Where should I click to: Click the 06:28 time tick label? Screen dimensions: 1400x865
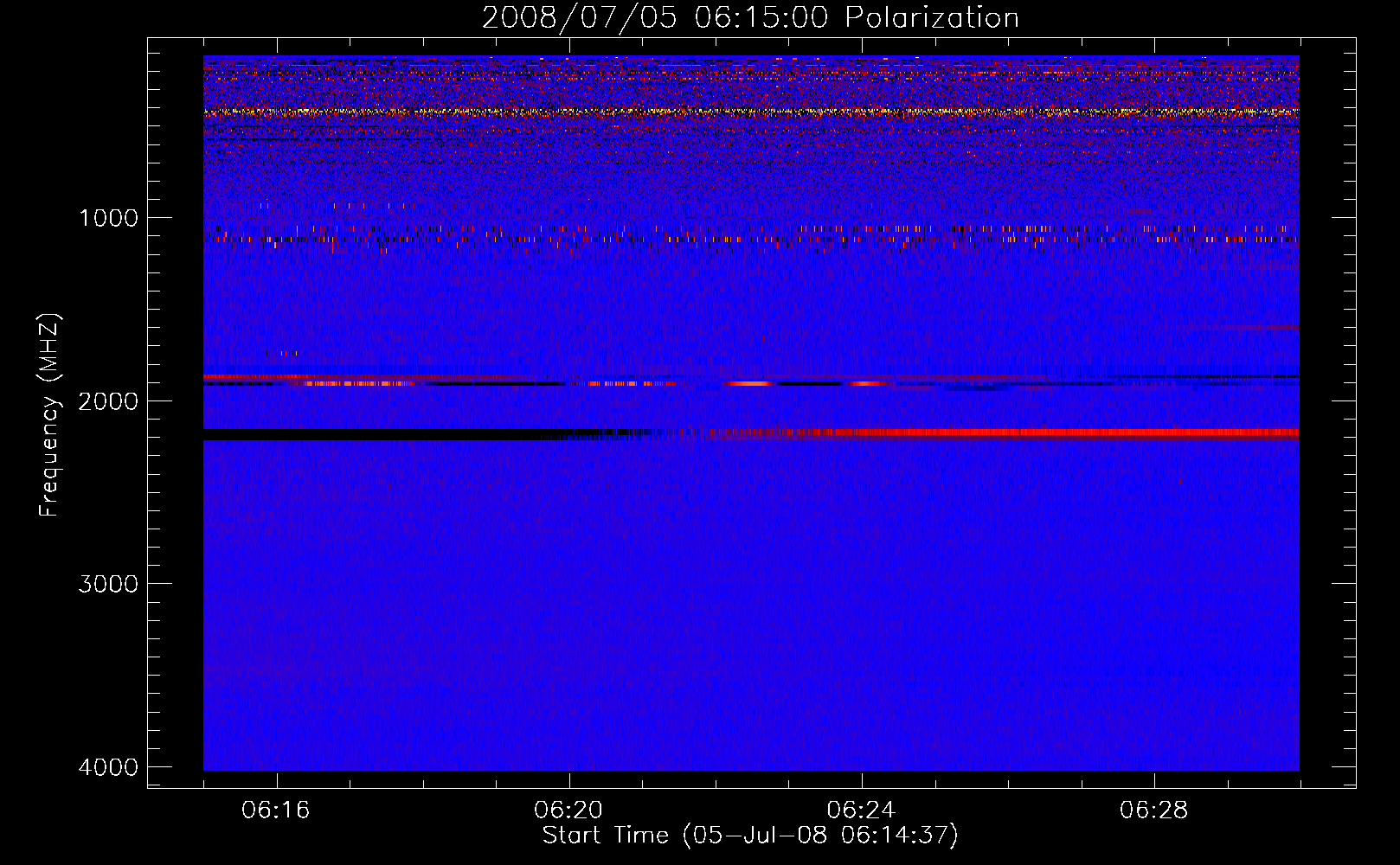(x=1153, y=811)
